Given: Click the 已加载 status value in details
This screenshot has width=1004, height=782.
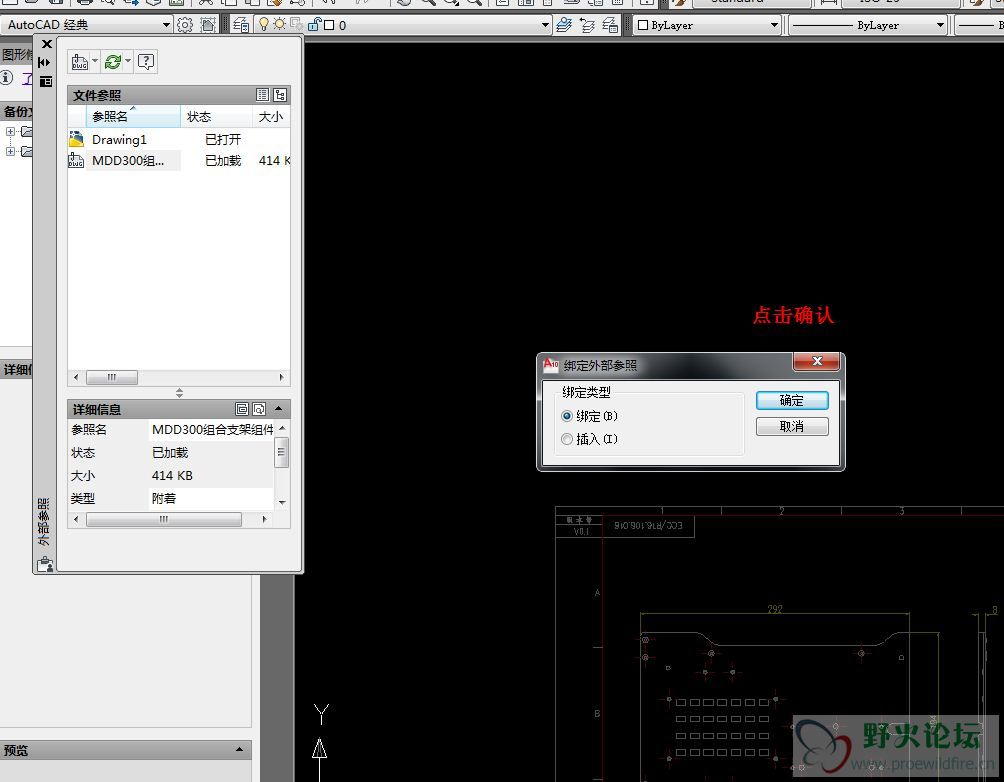Looking at the screenshot, I should coord(170,453).
